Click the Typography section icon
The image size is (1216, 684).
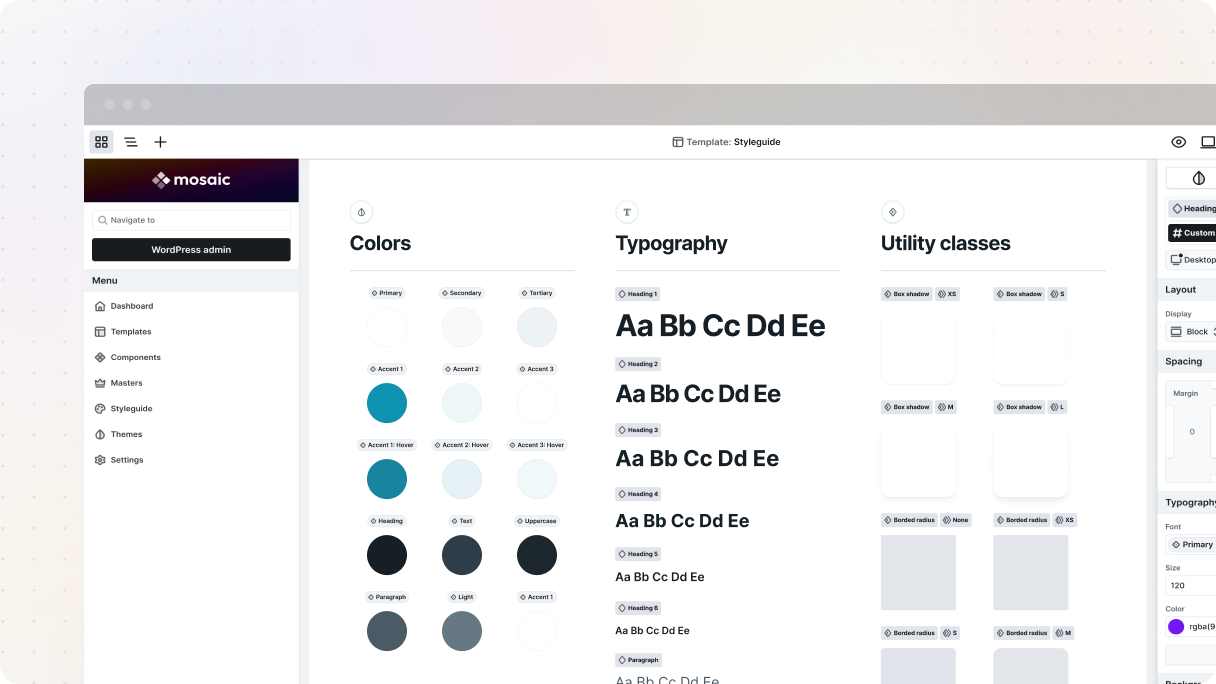pos(627,212)
